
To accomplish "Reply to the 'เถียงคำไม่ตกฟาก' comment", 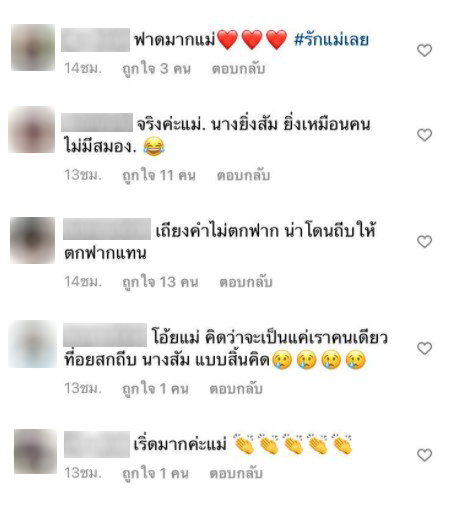I will [246, 282].
